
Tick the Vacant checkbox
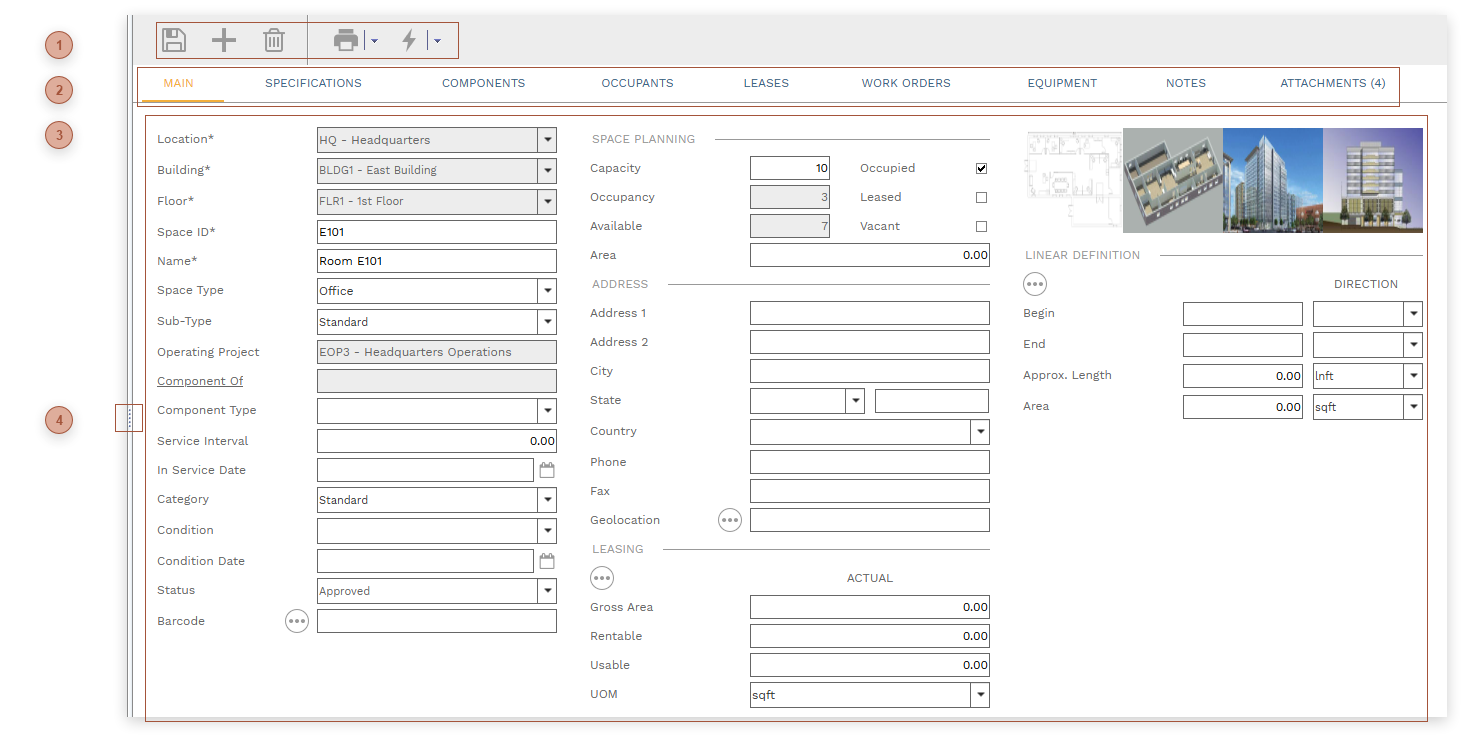[x=981, y=227]
